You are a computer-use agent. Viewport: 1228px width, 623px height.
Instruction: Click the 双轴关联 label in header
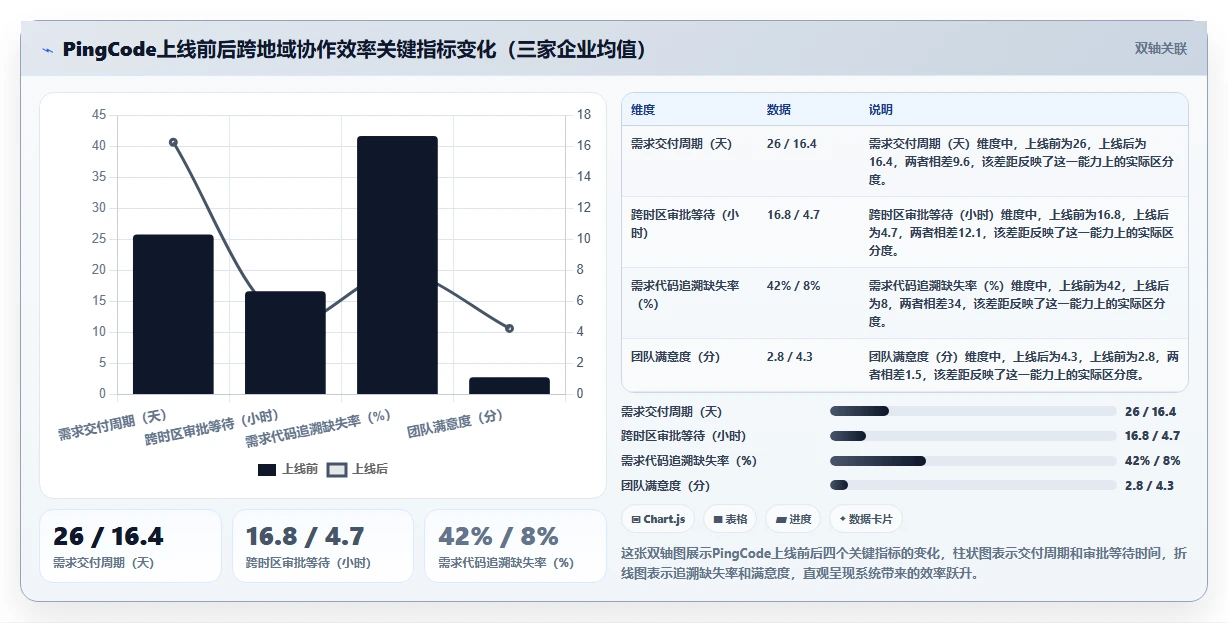(1161, 48)
